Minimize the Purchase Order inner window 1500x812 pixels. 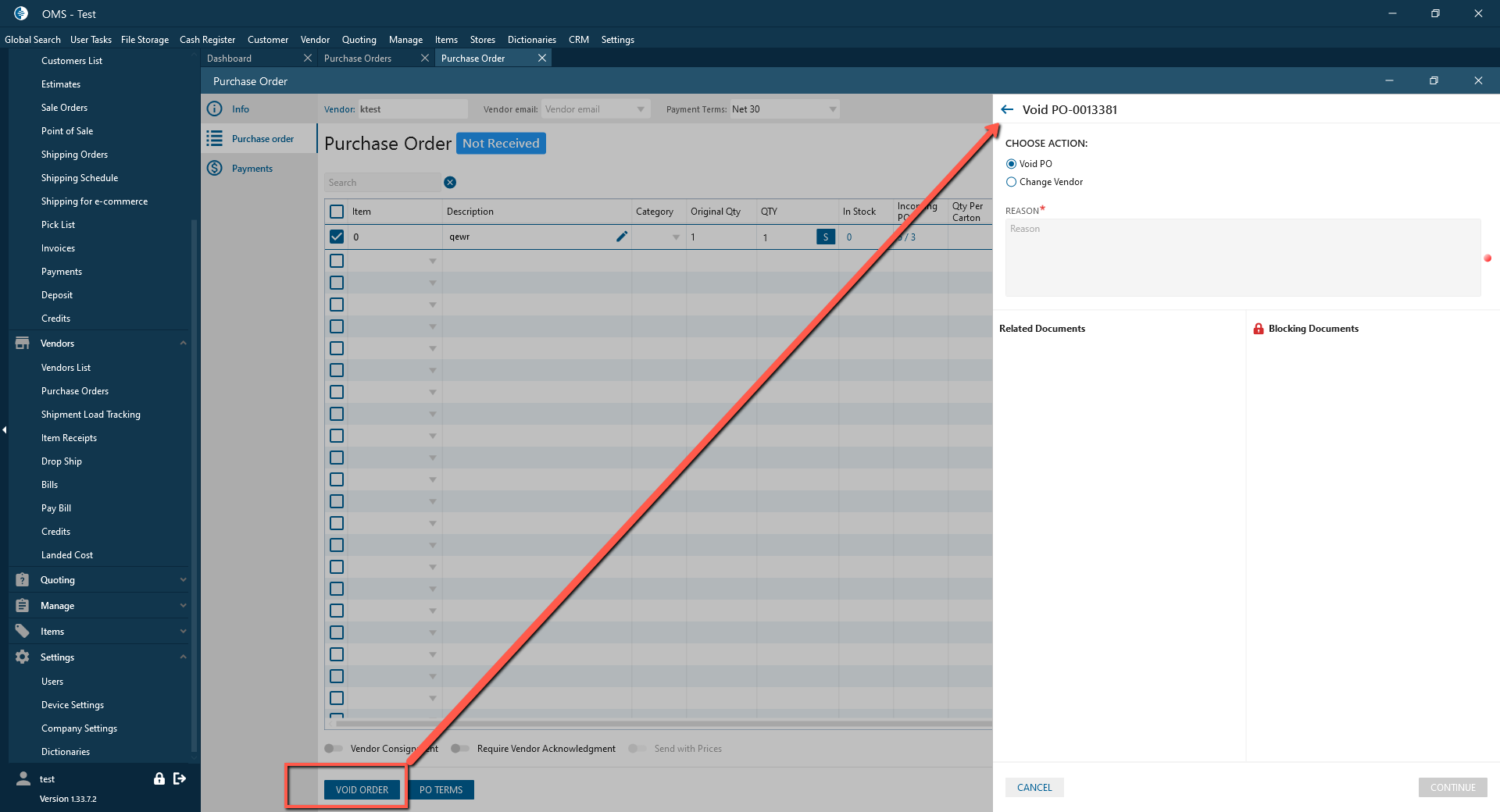(1389, 80)
